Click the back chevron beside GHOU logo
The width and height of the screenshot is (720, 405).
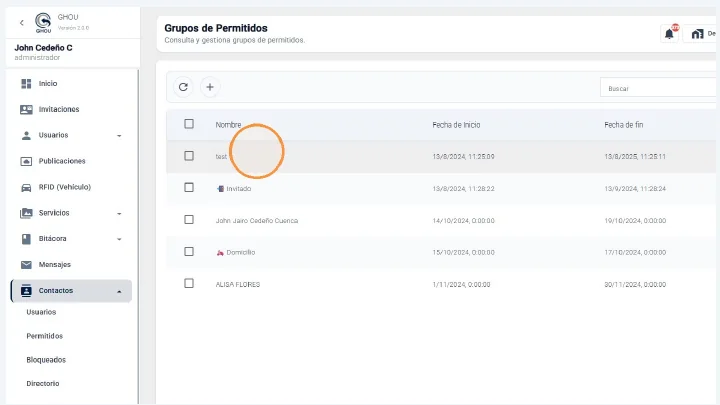click(x=22, y=22)
